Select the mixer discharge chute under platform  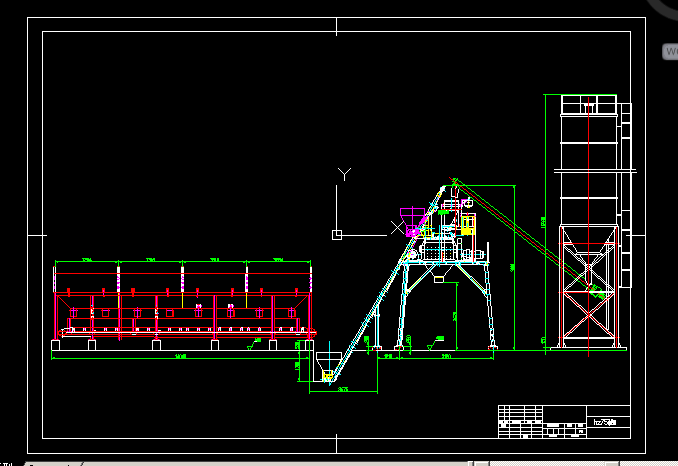tap(438, 273)
